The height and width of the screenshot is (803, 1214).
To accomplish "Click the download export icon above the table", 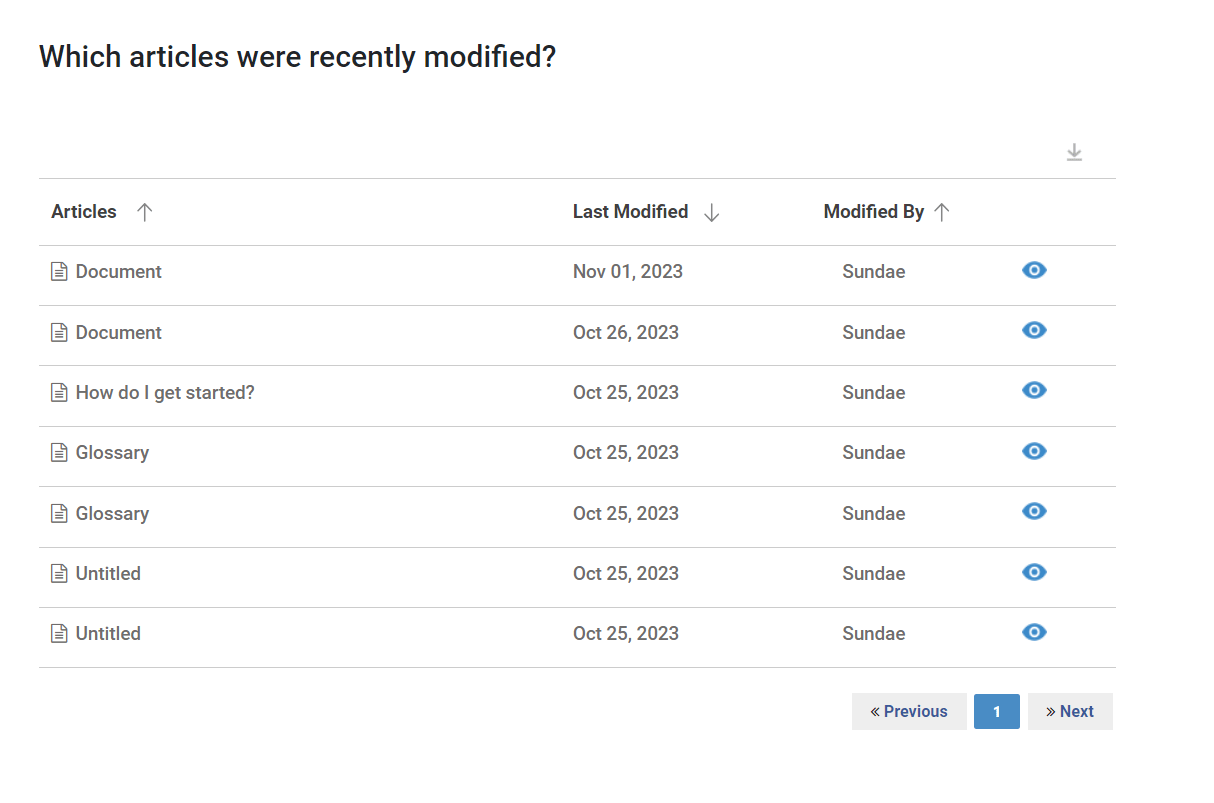I will [1074, 152].
